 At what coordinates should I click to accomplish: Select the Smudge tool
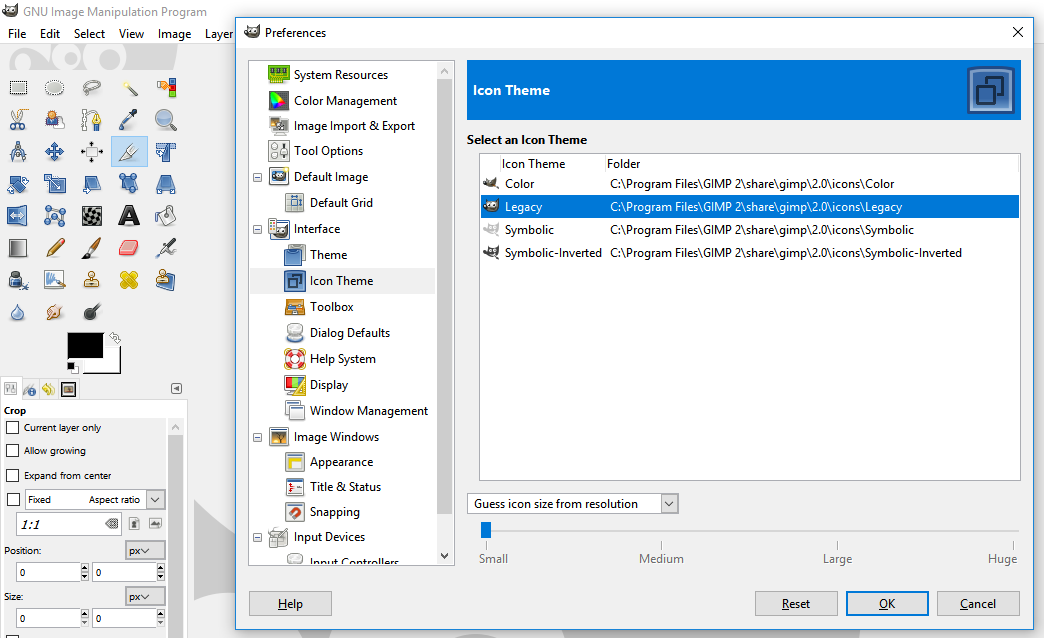[x=55, y=312]
